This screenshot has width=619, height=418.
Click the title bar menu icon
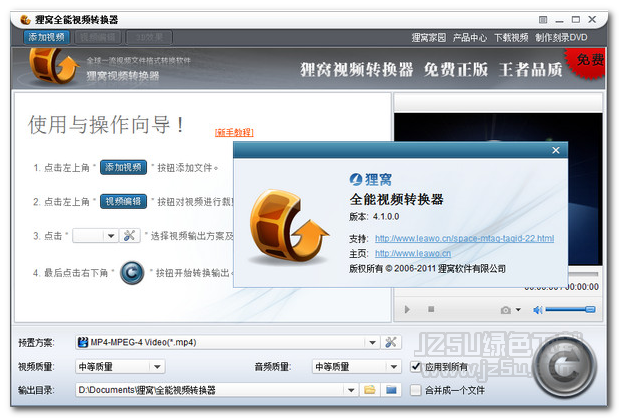543,19
